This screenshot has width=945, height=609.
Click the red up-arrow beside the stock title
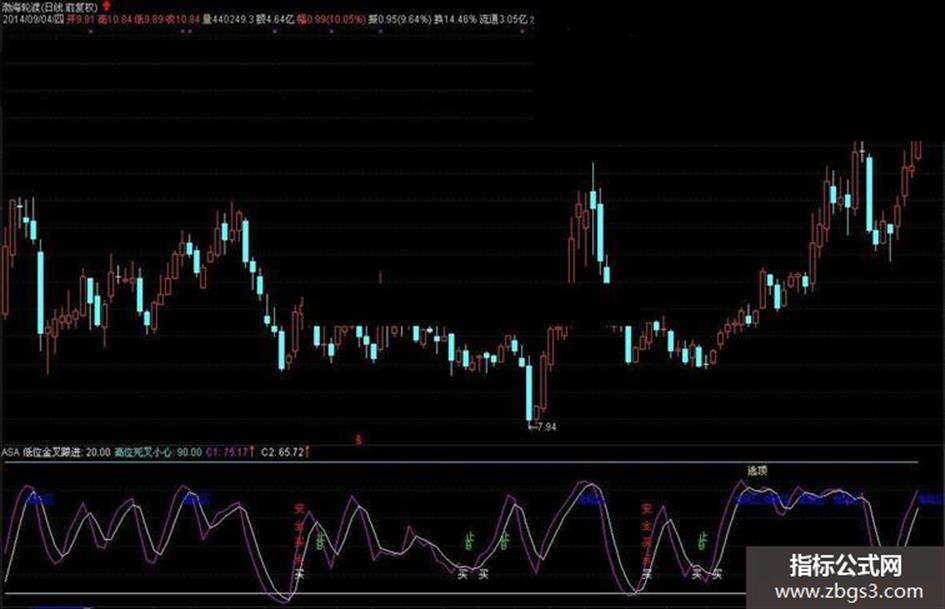(x=107, y=7)
